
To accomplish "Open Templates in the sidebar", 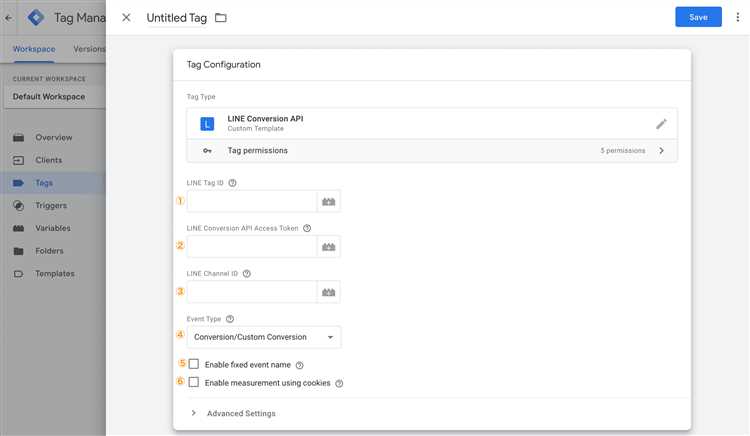I will (x=55, y=273).
